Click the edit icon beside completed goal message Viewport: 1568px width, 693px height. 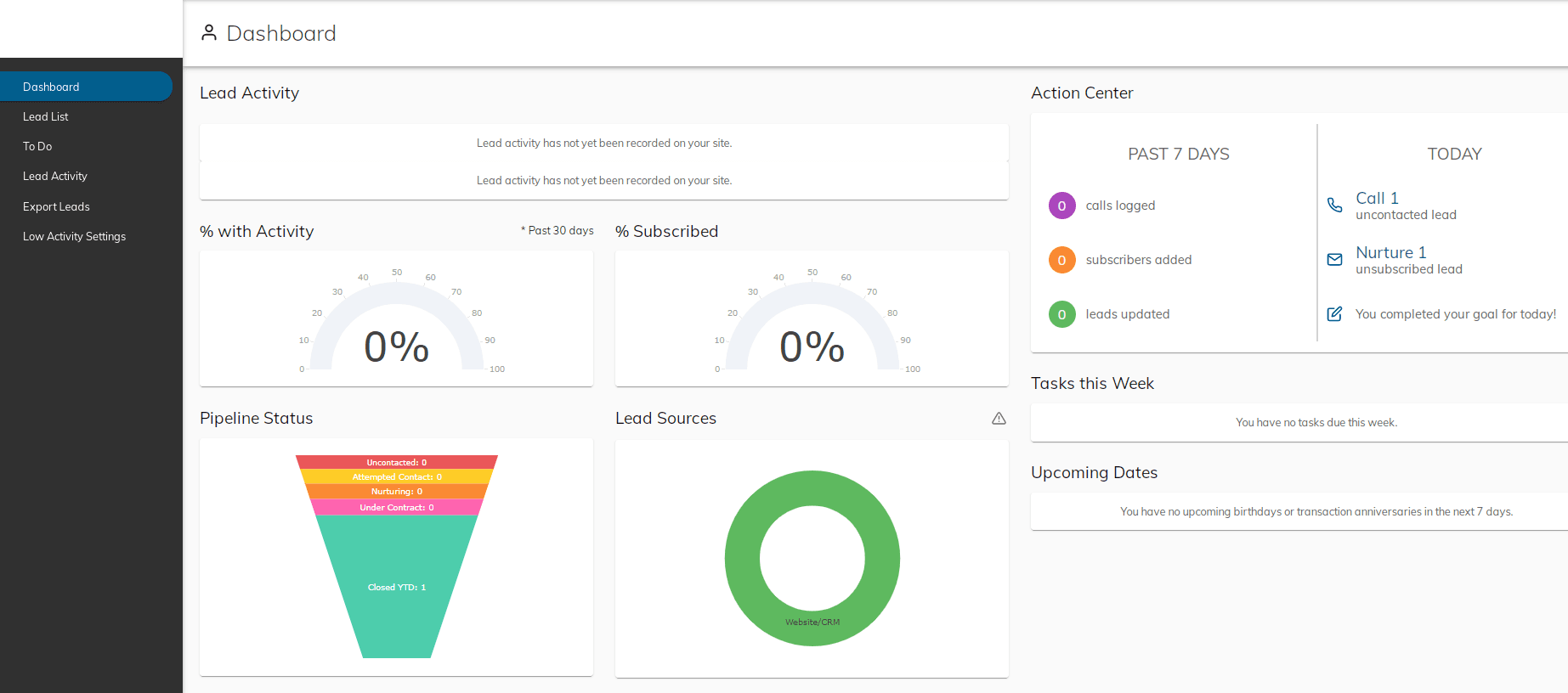tap(1334, 314)
